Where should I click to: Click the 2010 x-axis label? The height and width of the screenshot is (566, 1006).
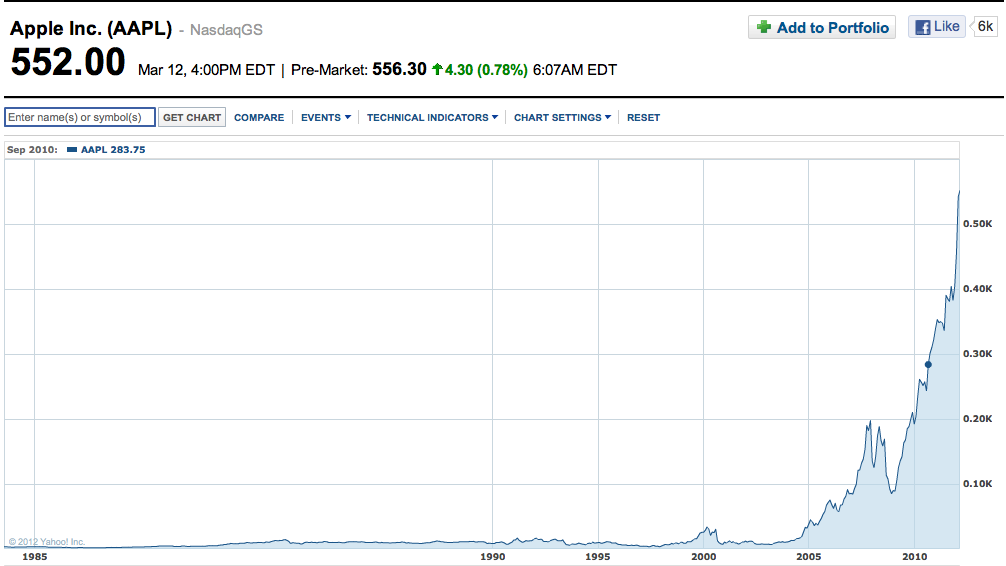(914, 556)
